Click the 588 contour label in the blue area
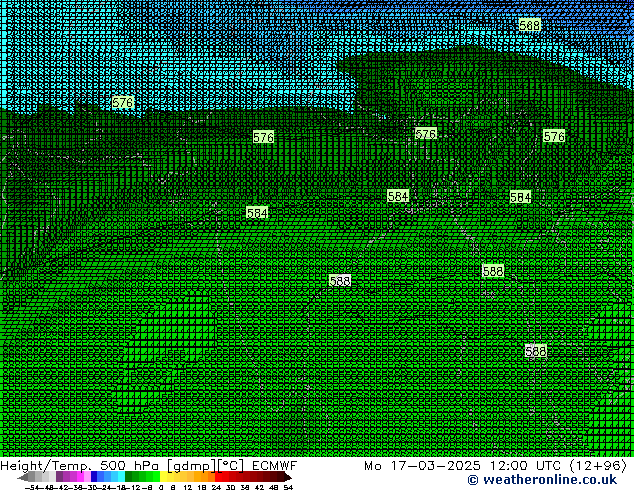 529,25
